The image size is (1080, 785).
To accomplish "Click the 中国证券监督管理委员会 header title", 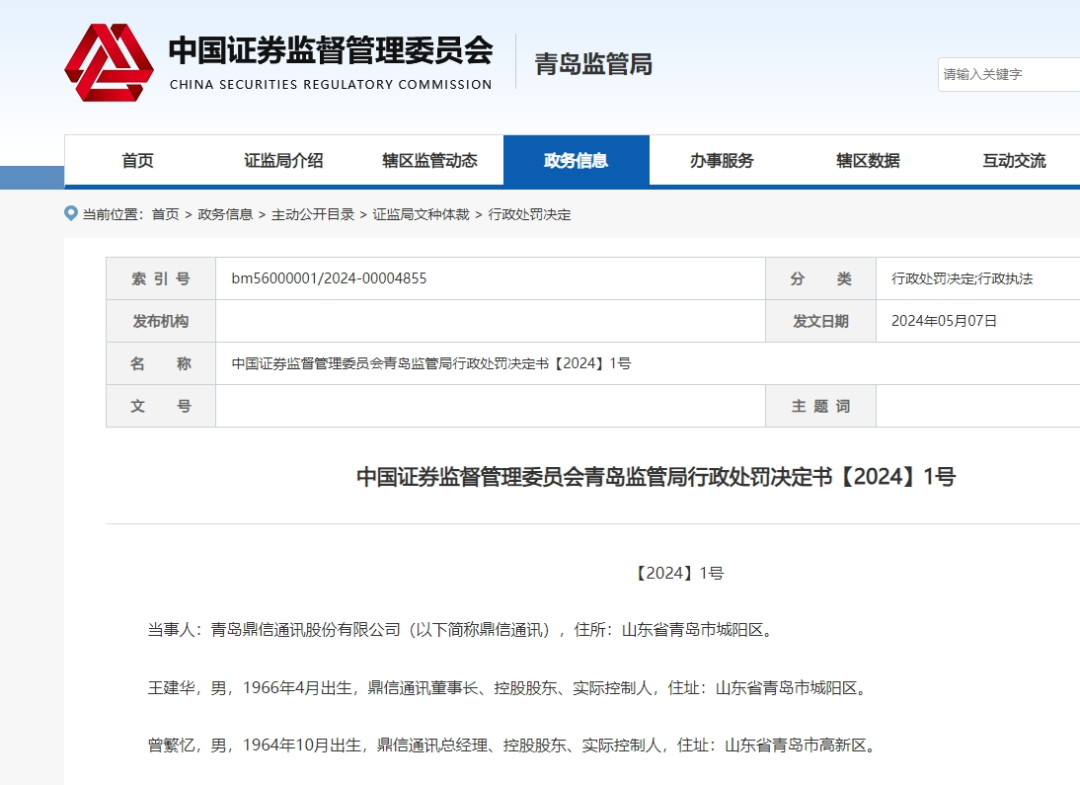I will click(x=331, y=50).
